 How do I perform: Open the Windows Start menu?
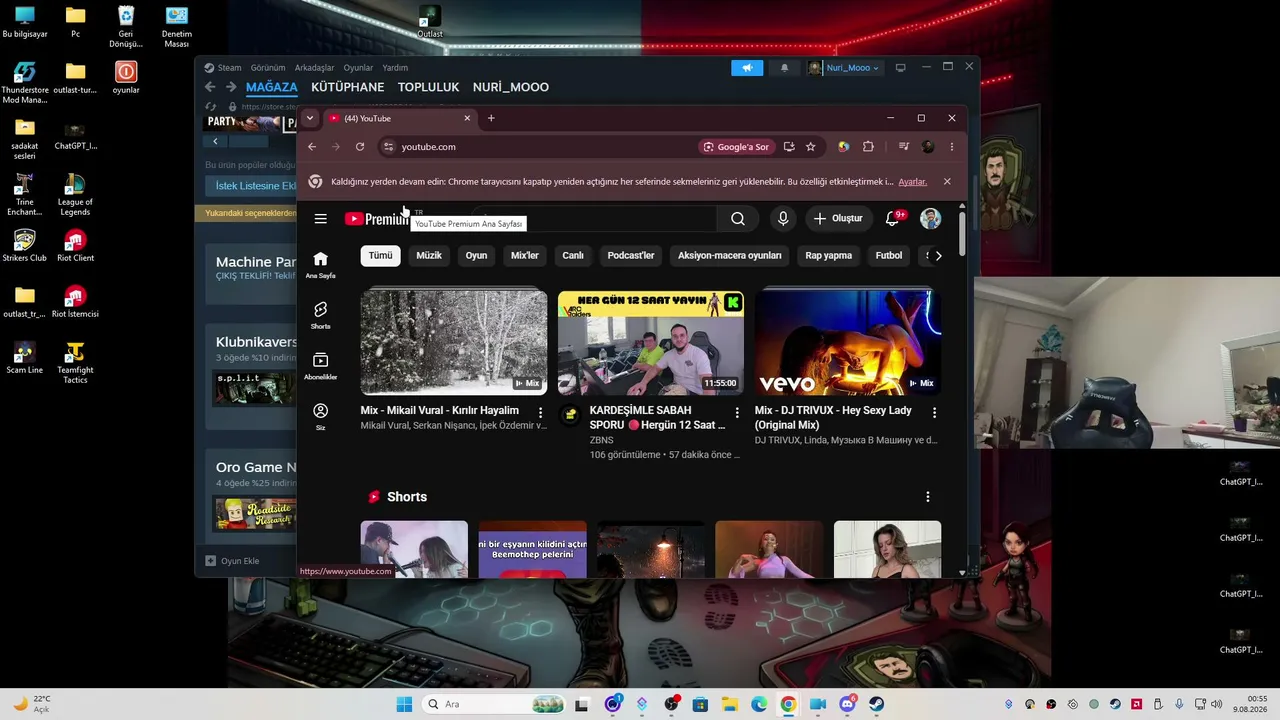pyautogui.click(x=404, y=704)
